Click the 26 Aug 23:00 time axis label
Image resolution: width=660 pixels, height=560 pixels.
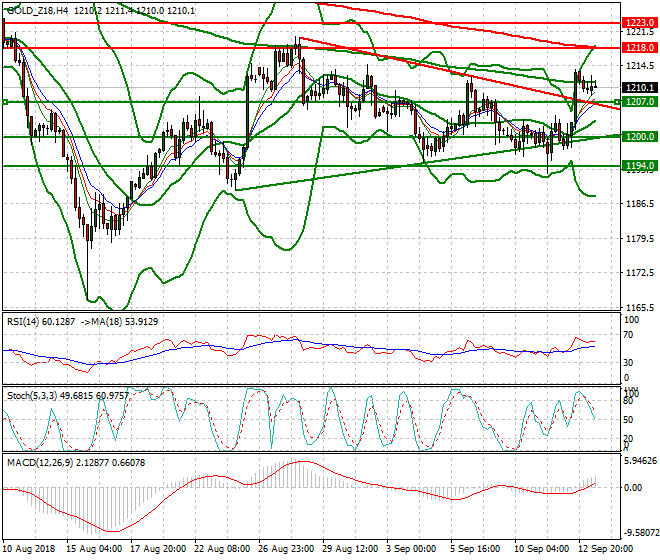[x=286, y=549]
